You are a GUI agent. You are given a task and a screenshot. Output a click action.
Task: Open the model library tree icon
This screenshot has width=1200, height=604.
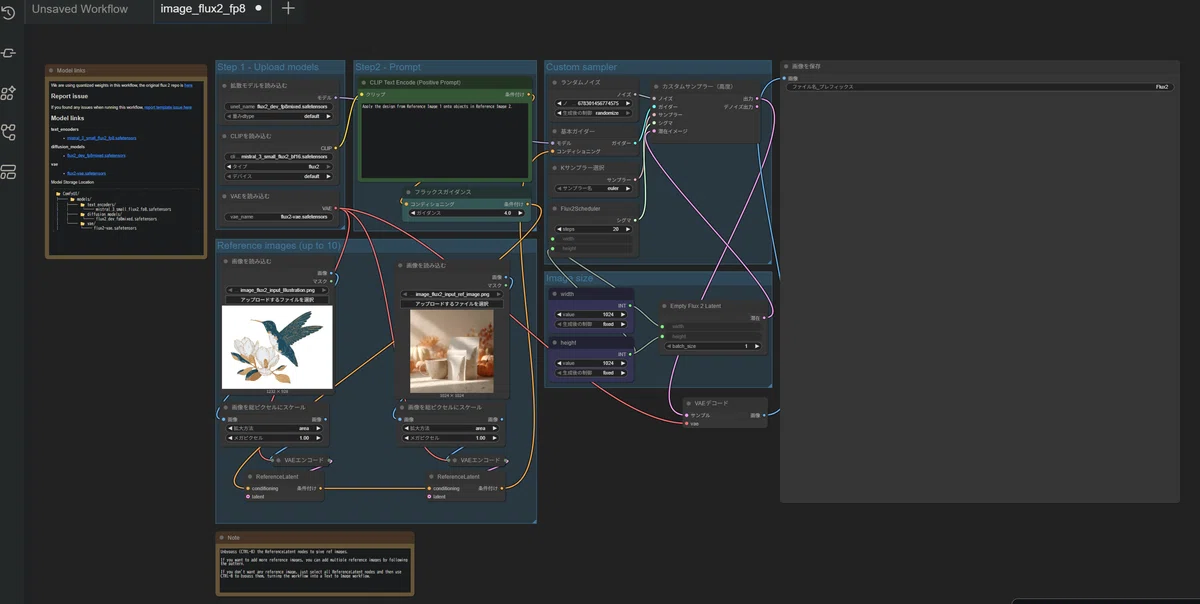click(x=9, y=132)
